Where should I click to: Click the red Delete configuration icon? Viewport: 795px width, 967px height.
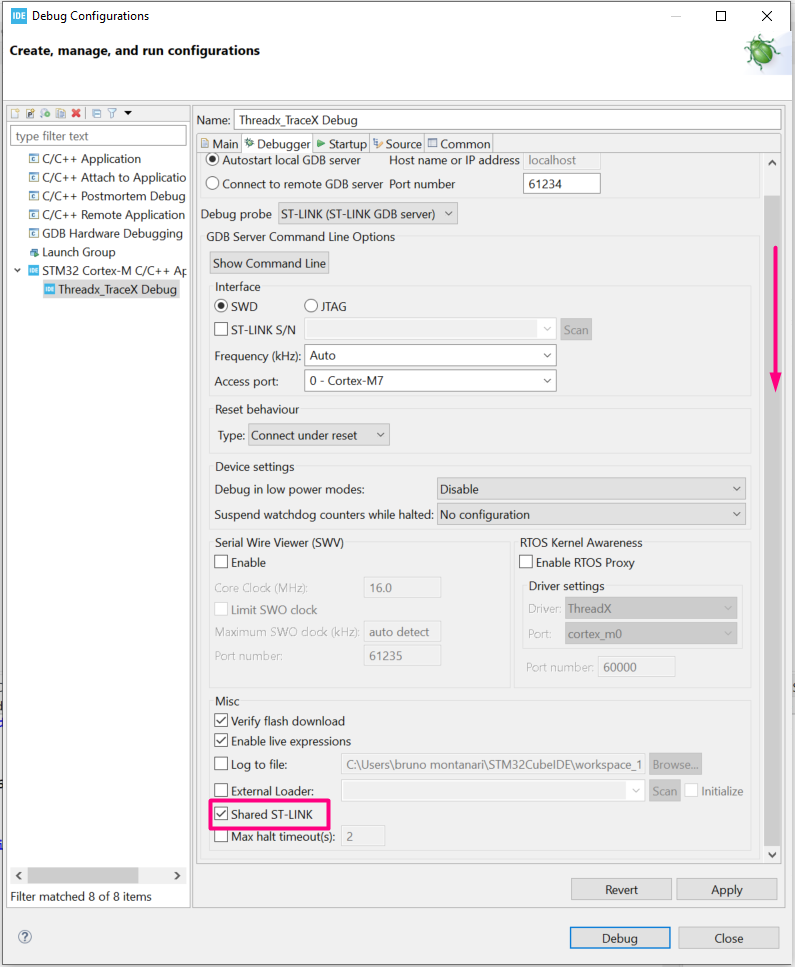pyautogui.click(x=76, y=113)
